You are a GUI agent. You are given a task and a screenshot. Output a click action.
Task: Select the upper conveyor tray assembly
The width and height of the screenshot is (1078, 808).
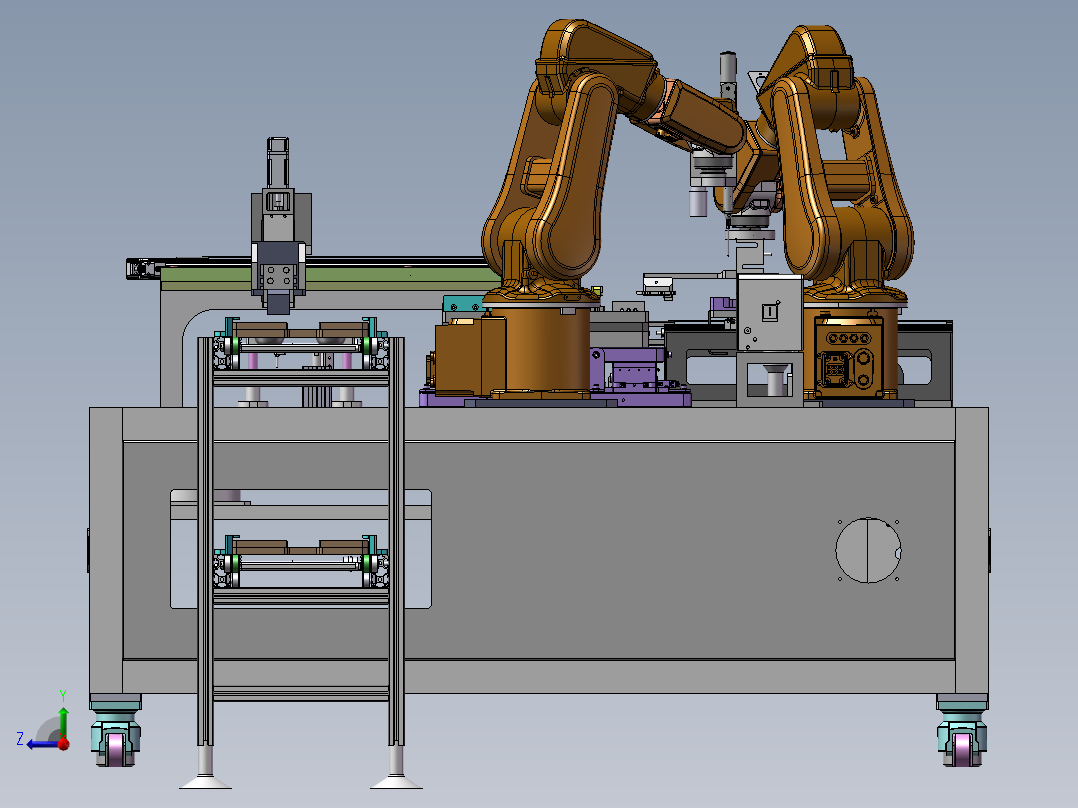(x=300, y=344)
